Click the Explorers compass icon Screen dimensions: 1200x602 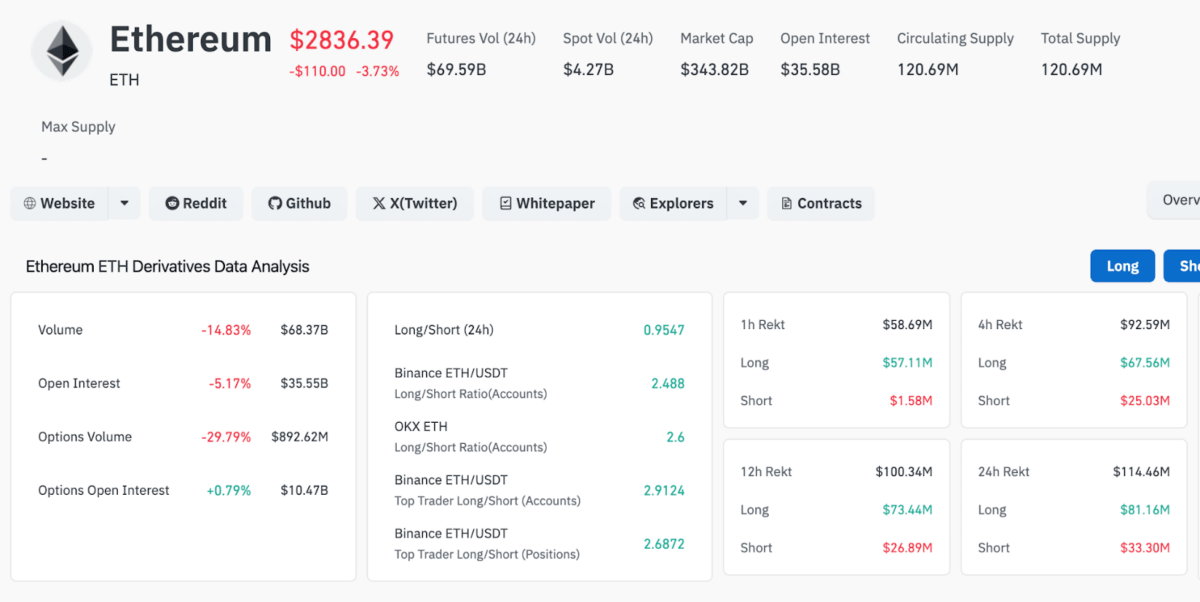click(x=638, y=203)
